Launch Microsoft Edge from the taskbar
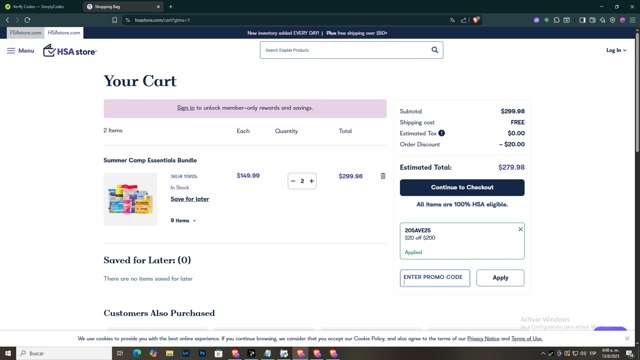The image size is (640, 360). coord(136,353)
